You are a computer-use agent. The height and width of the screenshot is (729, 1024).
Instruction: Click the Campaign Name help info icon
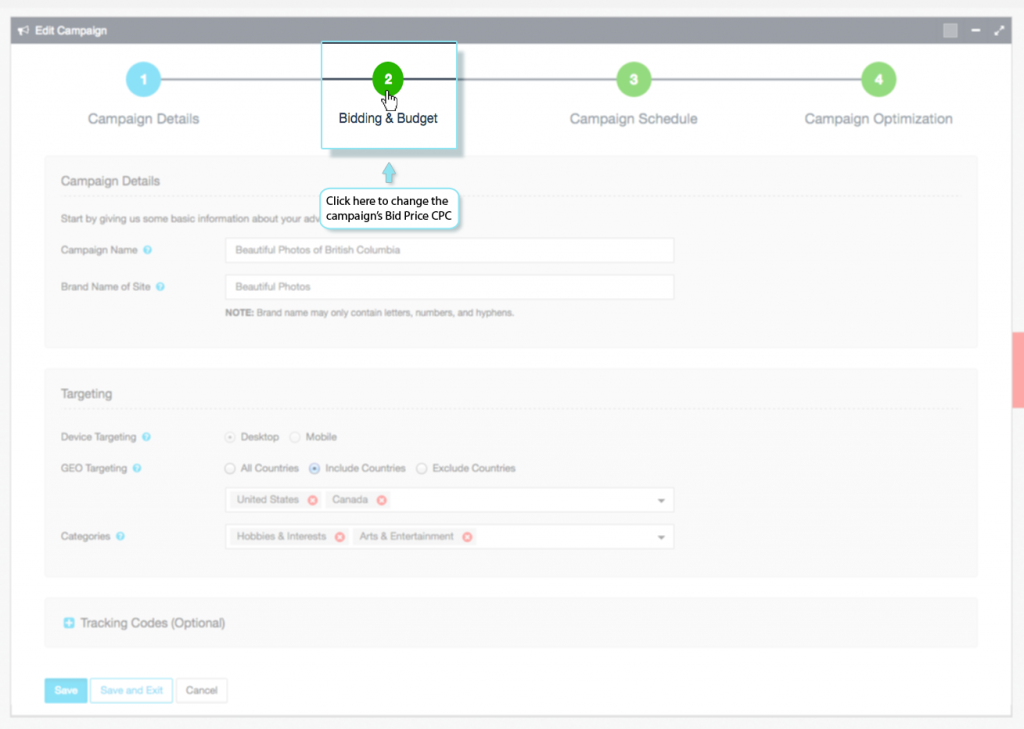(x=148, y=250)
